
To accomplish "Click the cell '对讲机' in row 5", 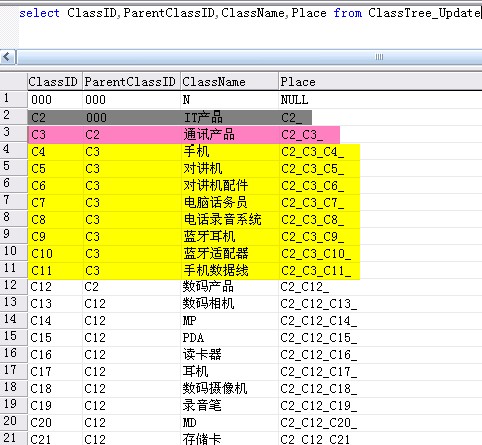I will pyautogui.click(x=203, y=169).
